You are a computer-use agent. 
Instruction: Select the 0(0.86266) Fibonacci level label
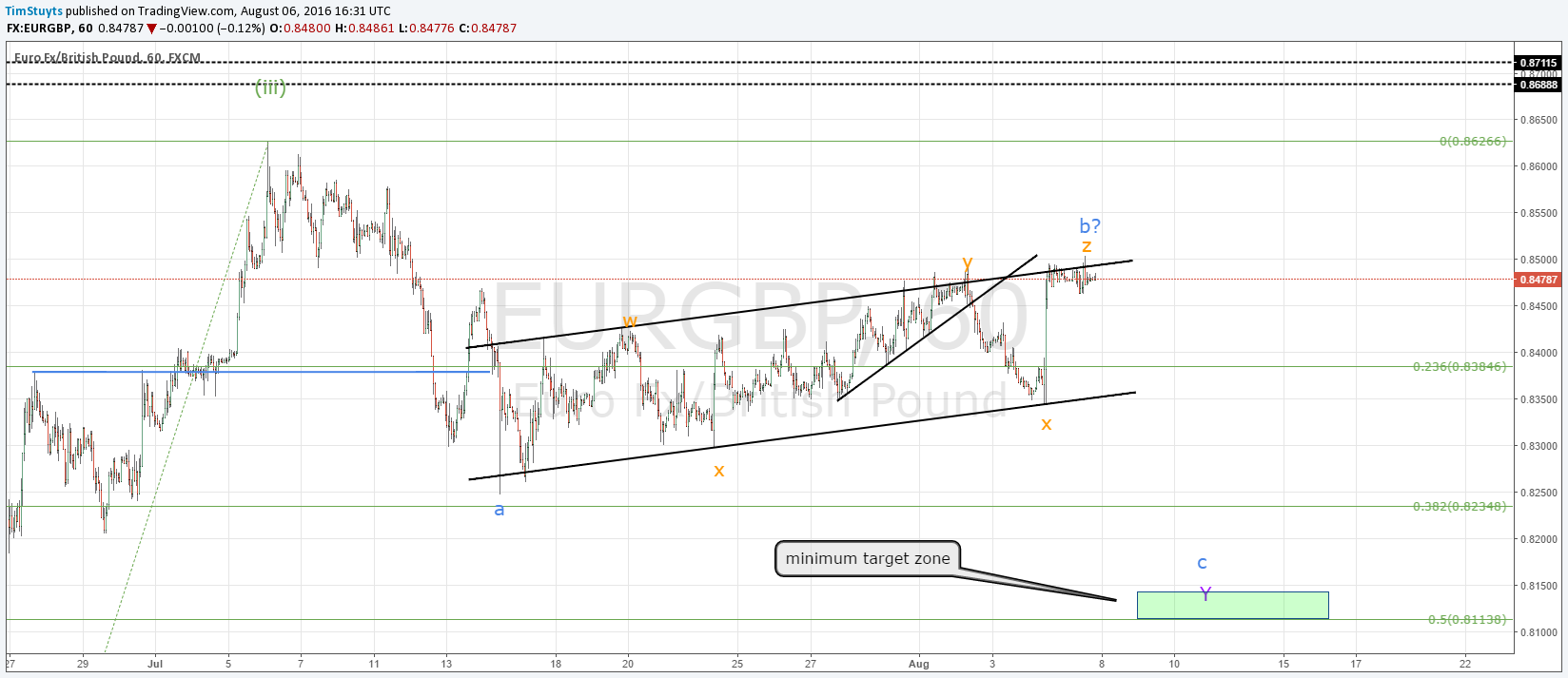tap(1473, 141)
